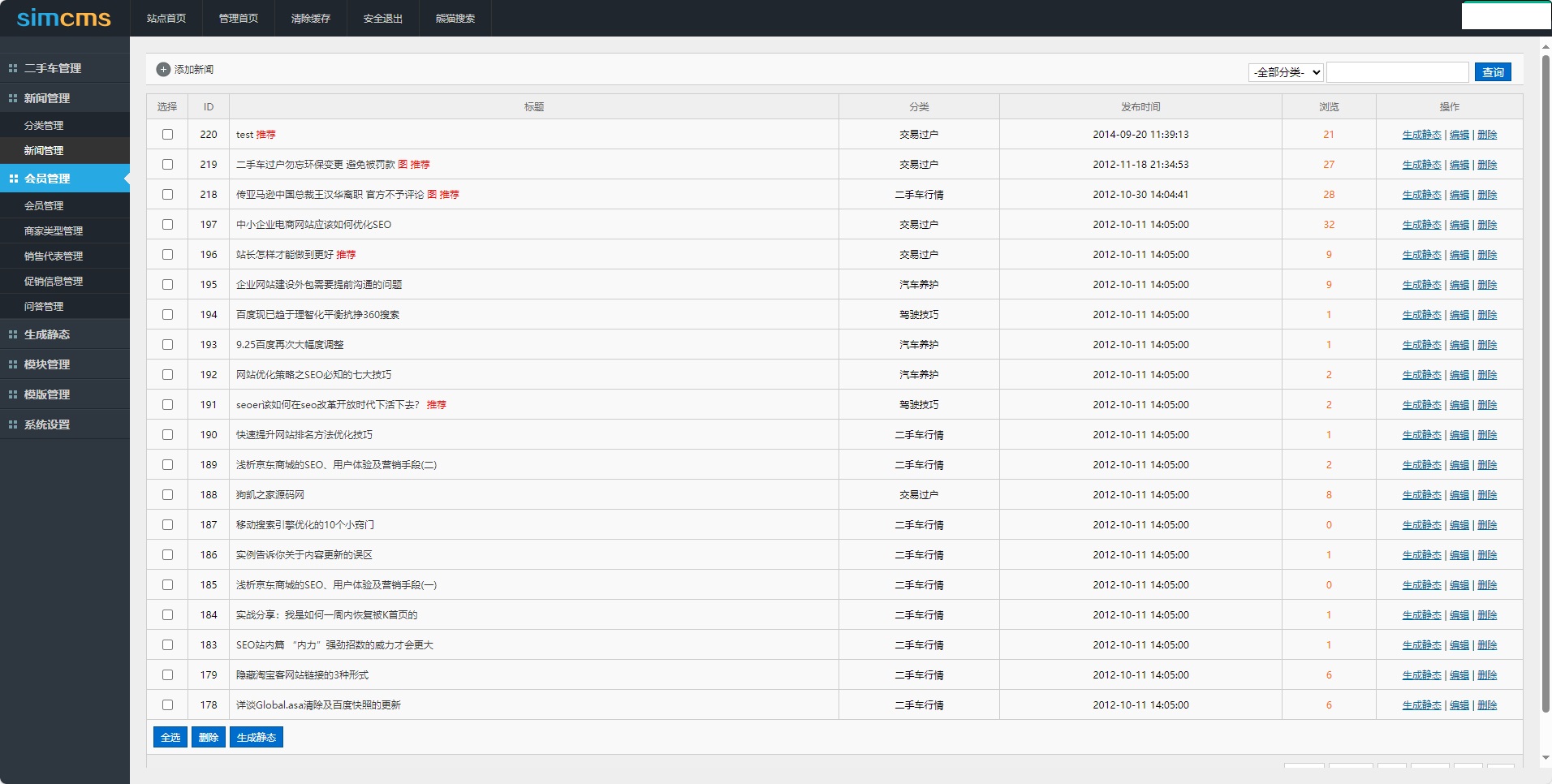
Task: Click the grid icon next to 生成静态
Action: click(13, 334)
